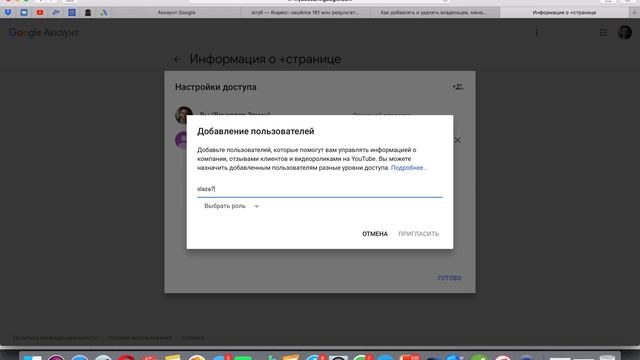Viewport: 640px width, 360px height.
Task: Switch to Как добавлять и удалять владельцев tab
Action: pos(434,13)
